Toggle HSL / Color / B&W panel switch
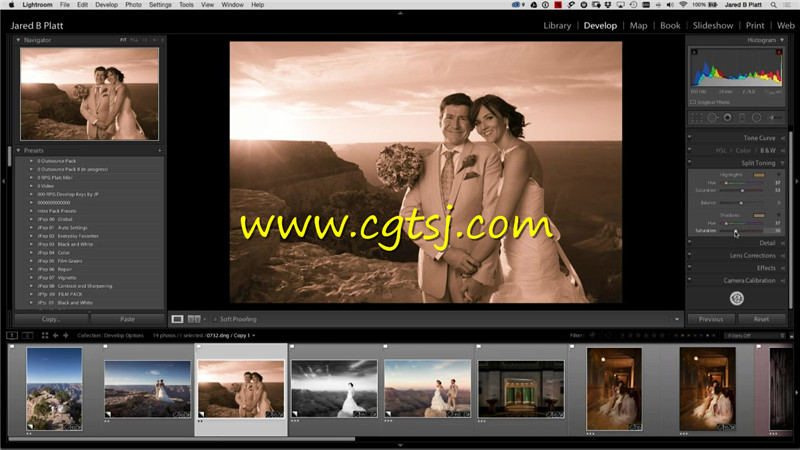 690,150
